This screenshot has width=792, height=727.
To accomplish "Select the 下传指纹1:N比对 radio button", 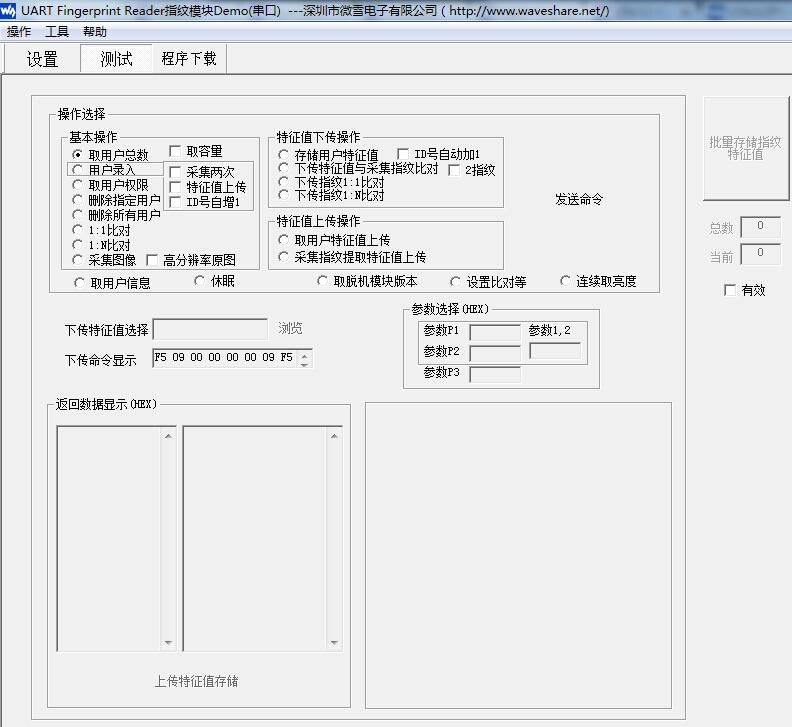I will [283, 195].
